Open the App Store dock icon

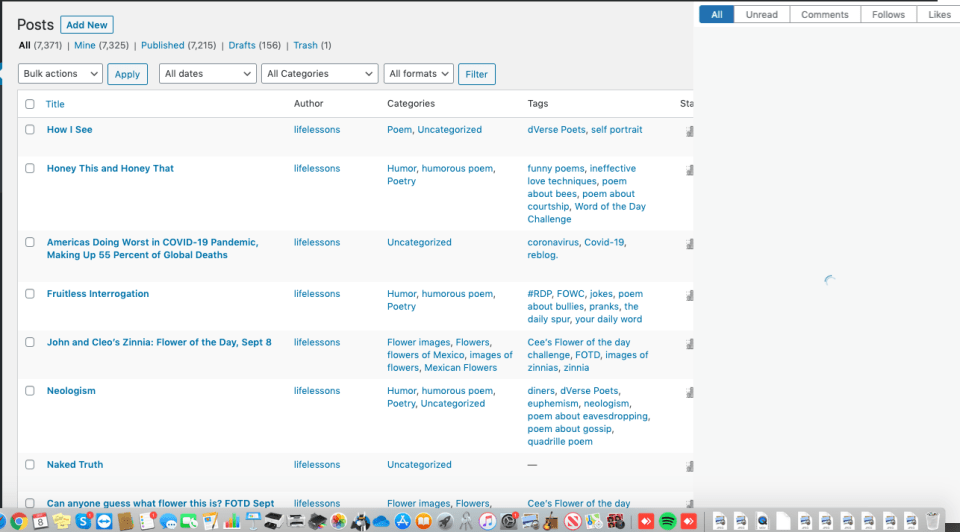point(402,521)
